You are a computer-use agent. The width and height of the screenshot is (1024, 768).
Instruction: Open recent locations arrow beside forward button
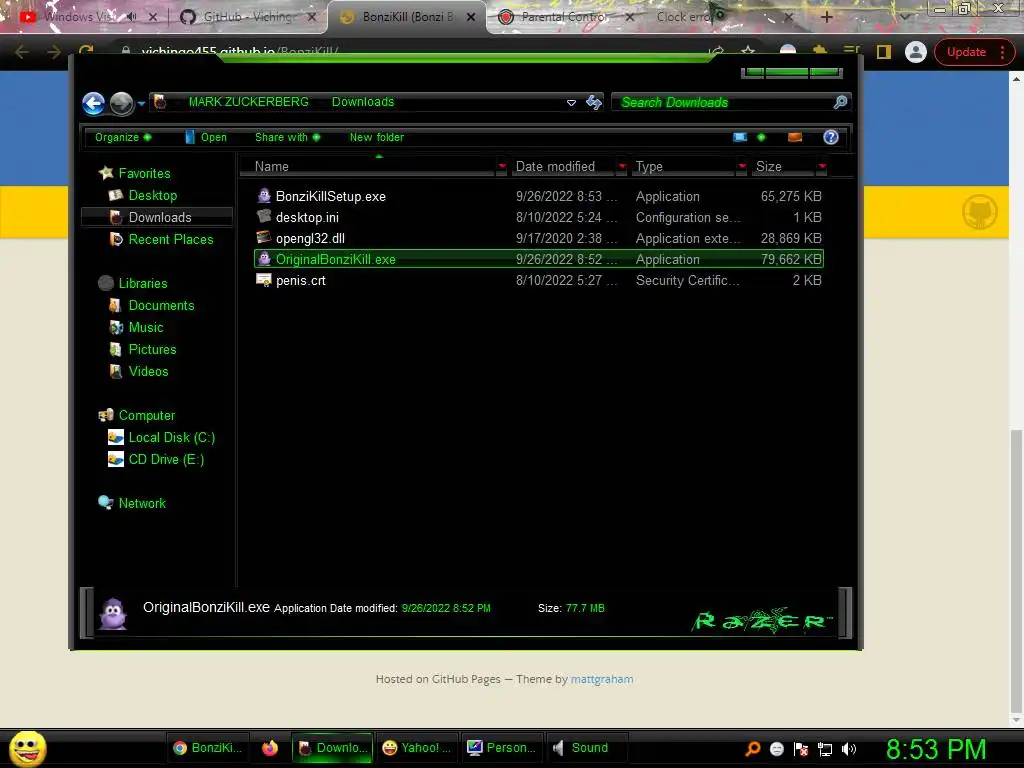point(141,103)
